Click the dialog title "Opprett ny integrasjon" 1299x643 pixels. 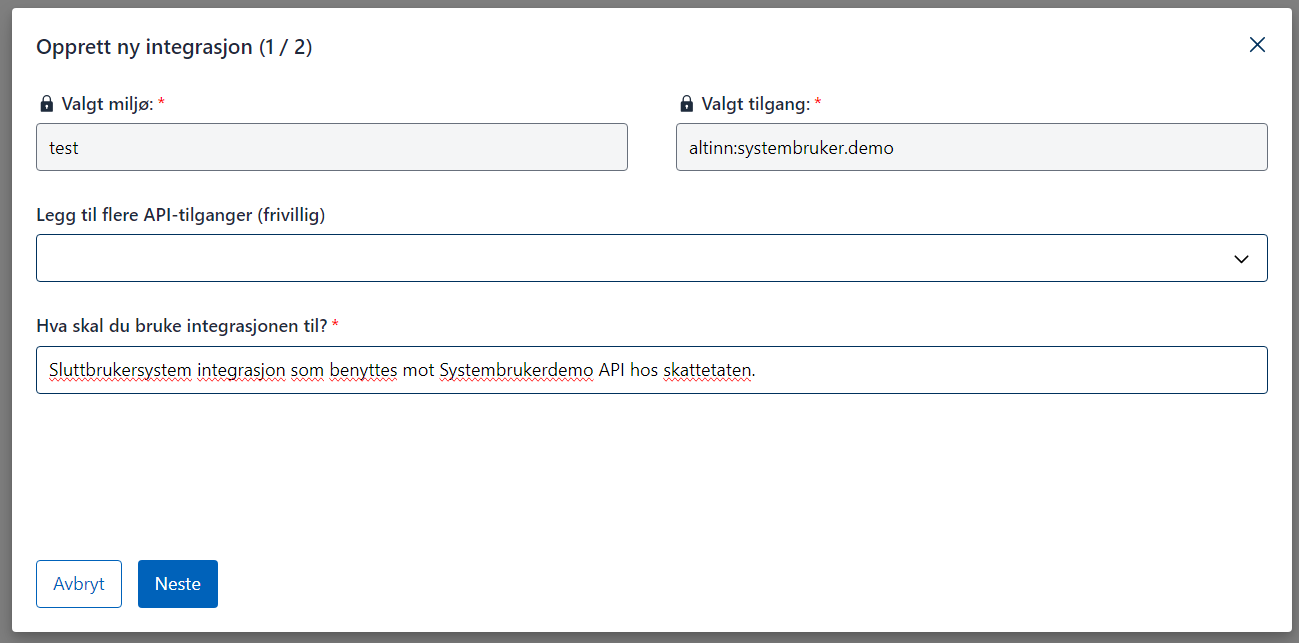(x=144, y=47)
